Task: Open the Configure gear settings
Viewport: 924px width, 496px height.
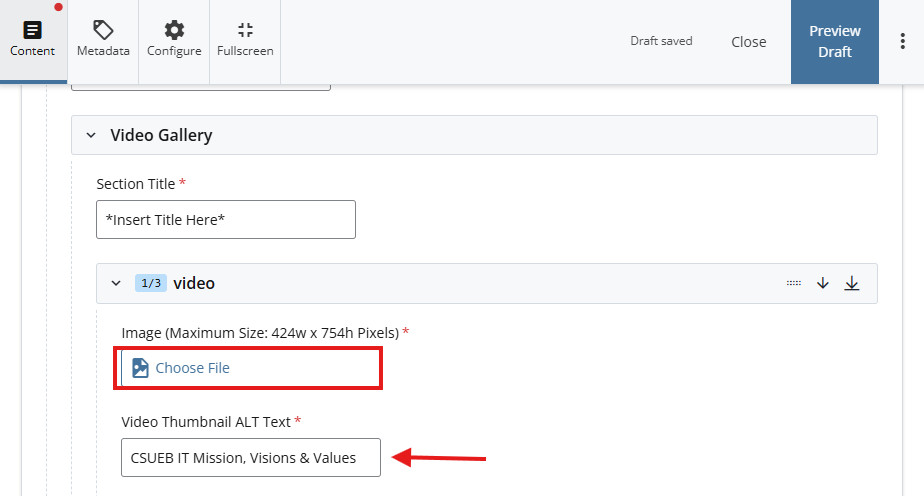Action: pos(174,40)
